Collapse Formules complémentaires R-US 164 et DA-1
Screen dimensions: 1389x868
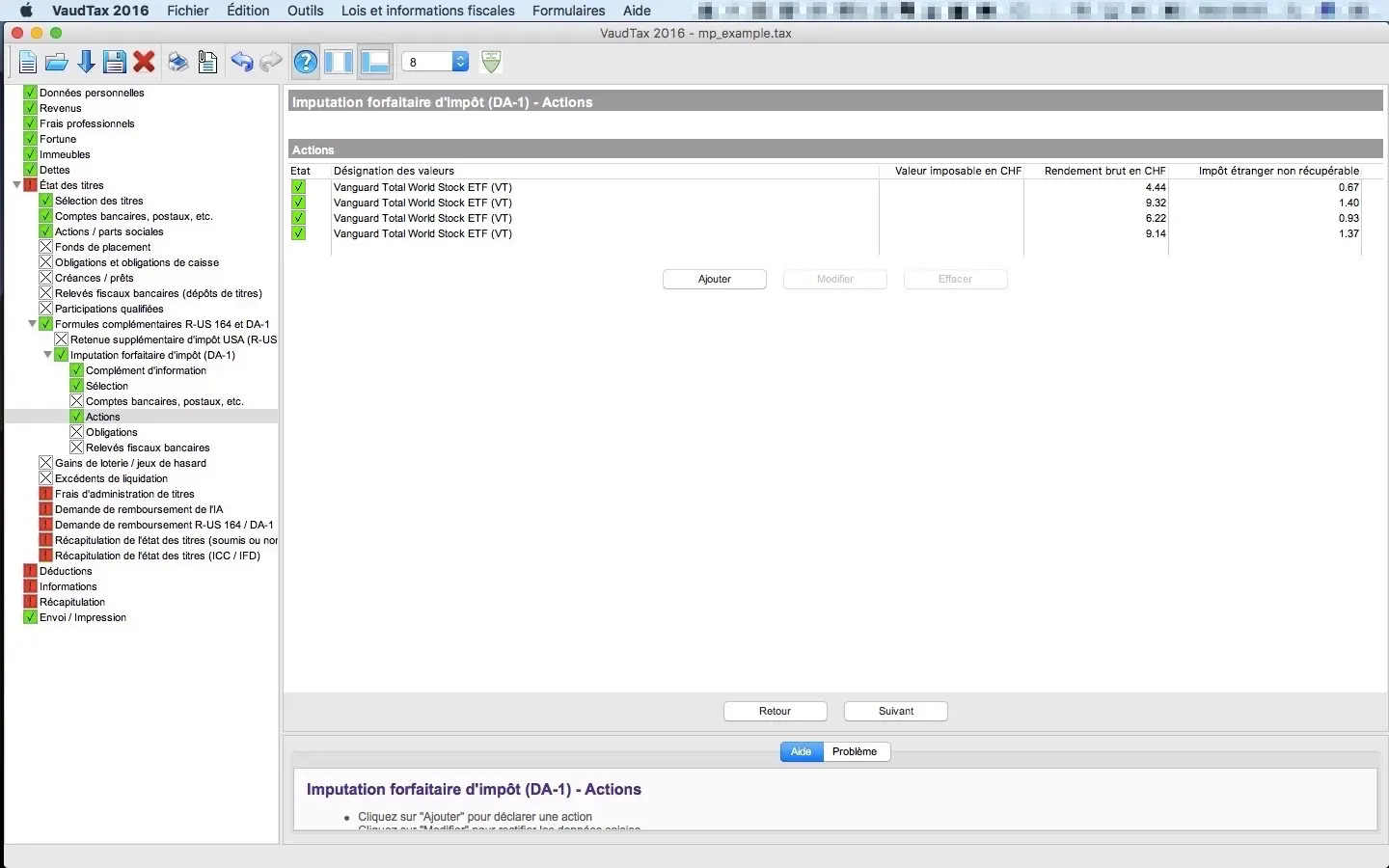32,324
